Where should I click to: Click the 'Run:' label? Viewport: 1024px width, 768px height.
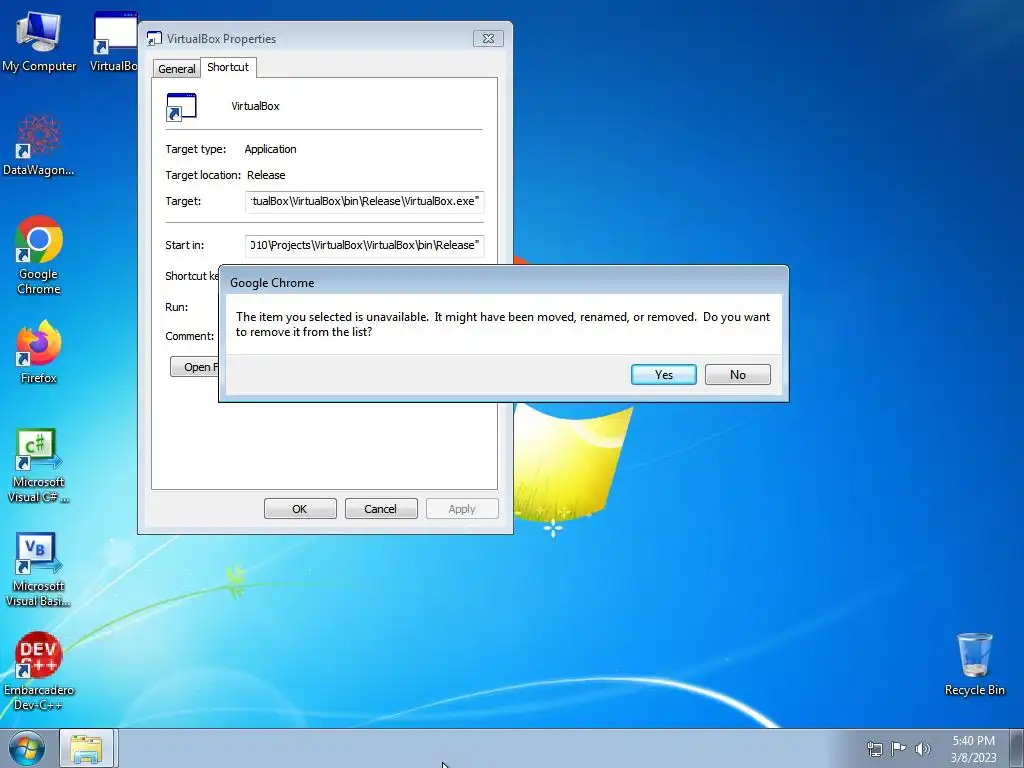point(176,307)
